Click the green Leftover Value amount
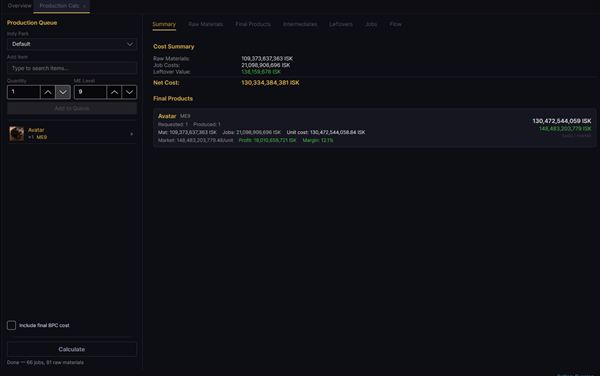 [261, 72]
